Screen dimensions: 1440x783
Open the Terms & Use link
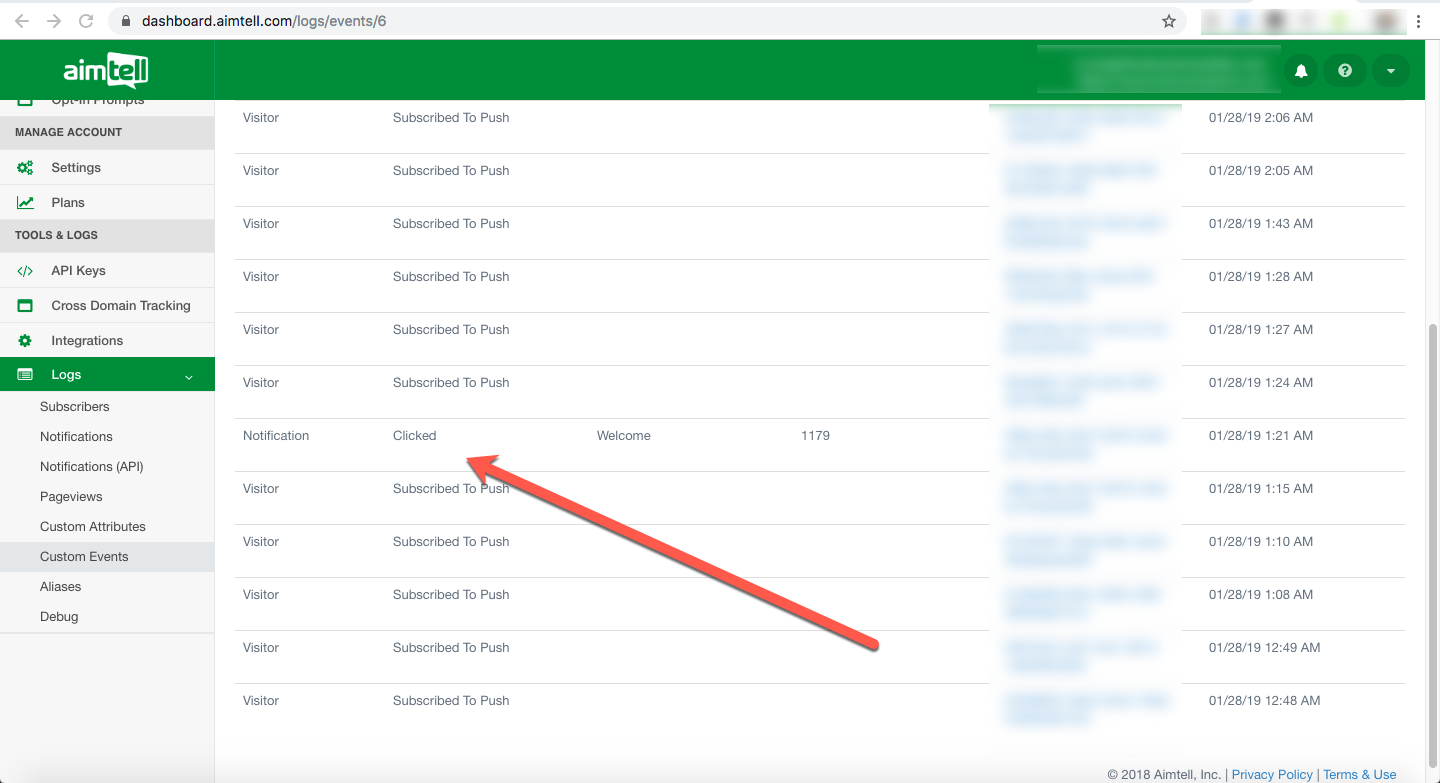click(x=1359, y=775)
